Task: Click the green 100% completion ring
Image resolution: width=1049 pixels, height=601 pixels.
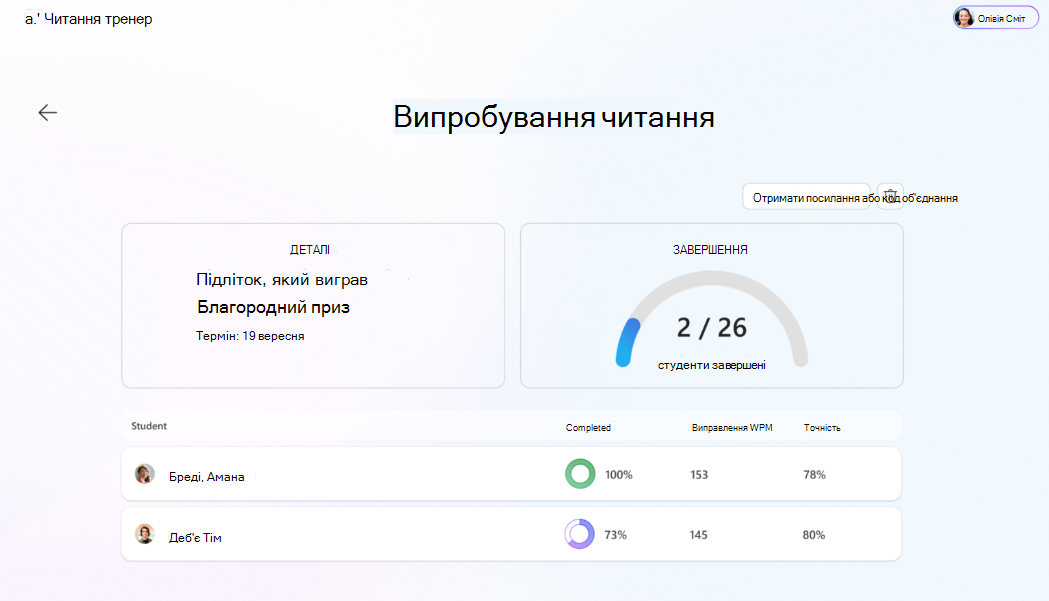Action: [x=580, y=474]
